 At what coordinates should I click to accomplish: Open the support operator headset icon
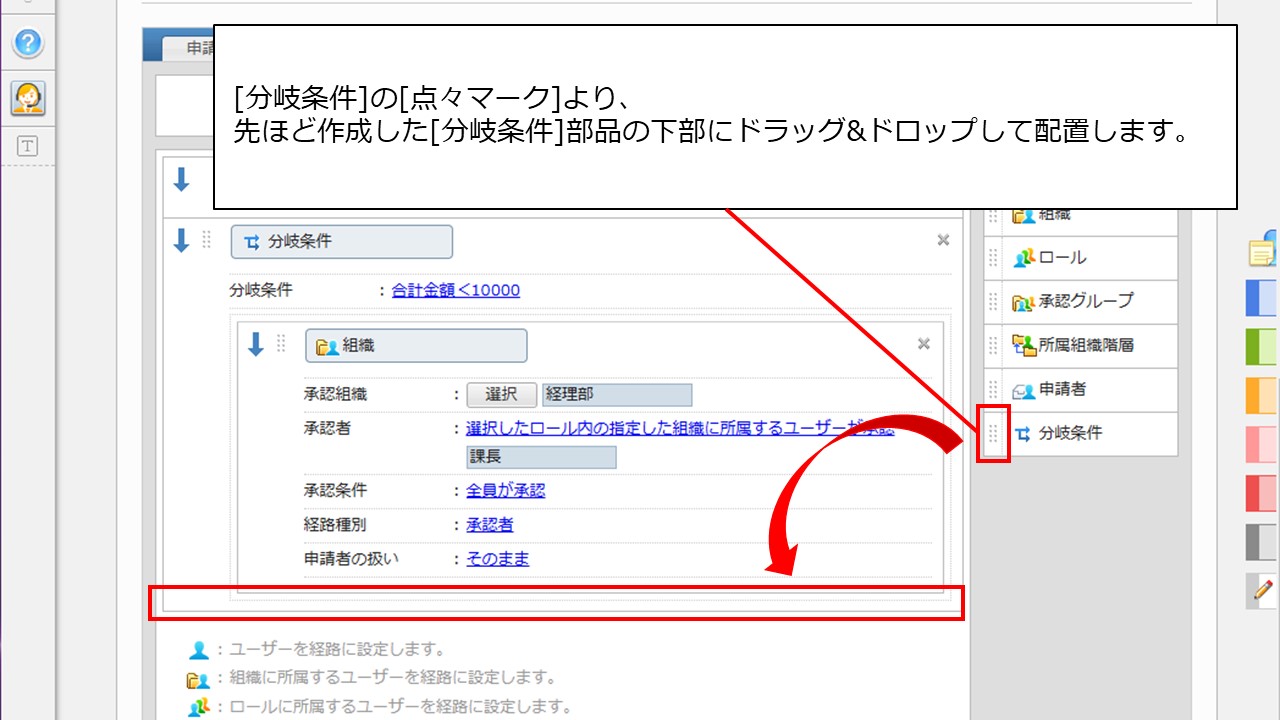pyautogui.click(x=28, y=98)
